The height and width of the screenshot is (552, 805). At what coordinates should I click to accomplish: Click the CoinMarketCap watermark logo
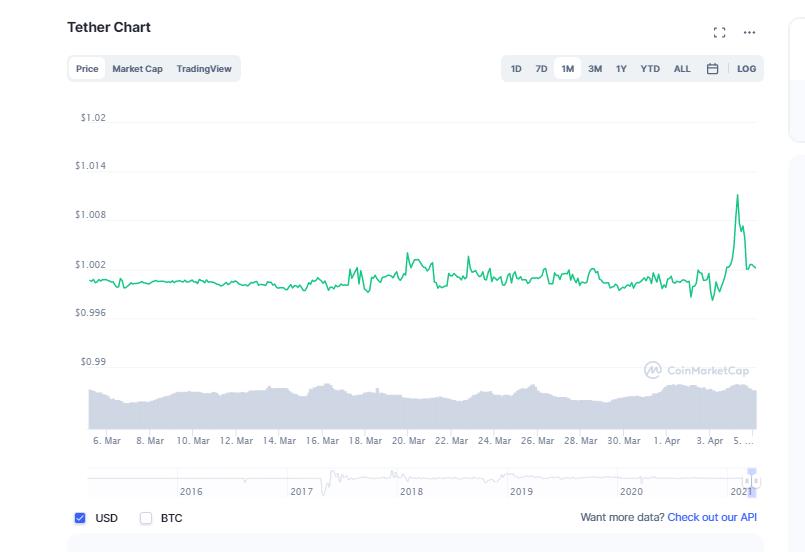point(696,370)
